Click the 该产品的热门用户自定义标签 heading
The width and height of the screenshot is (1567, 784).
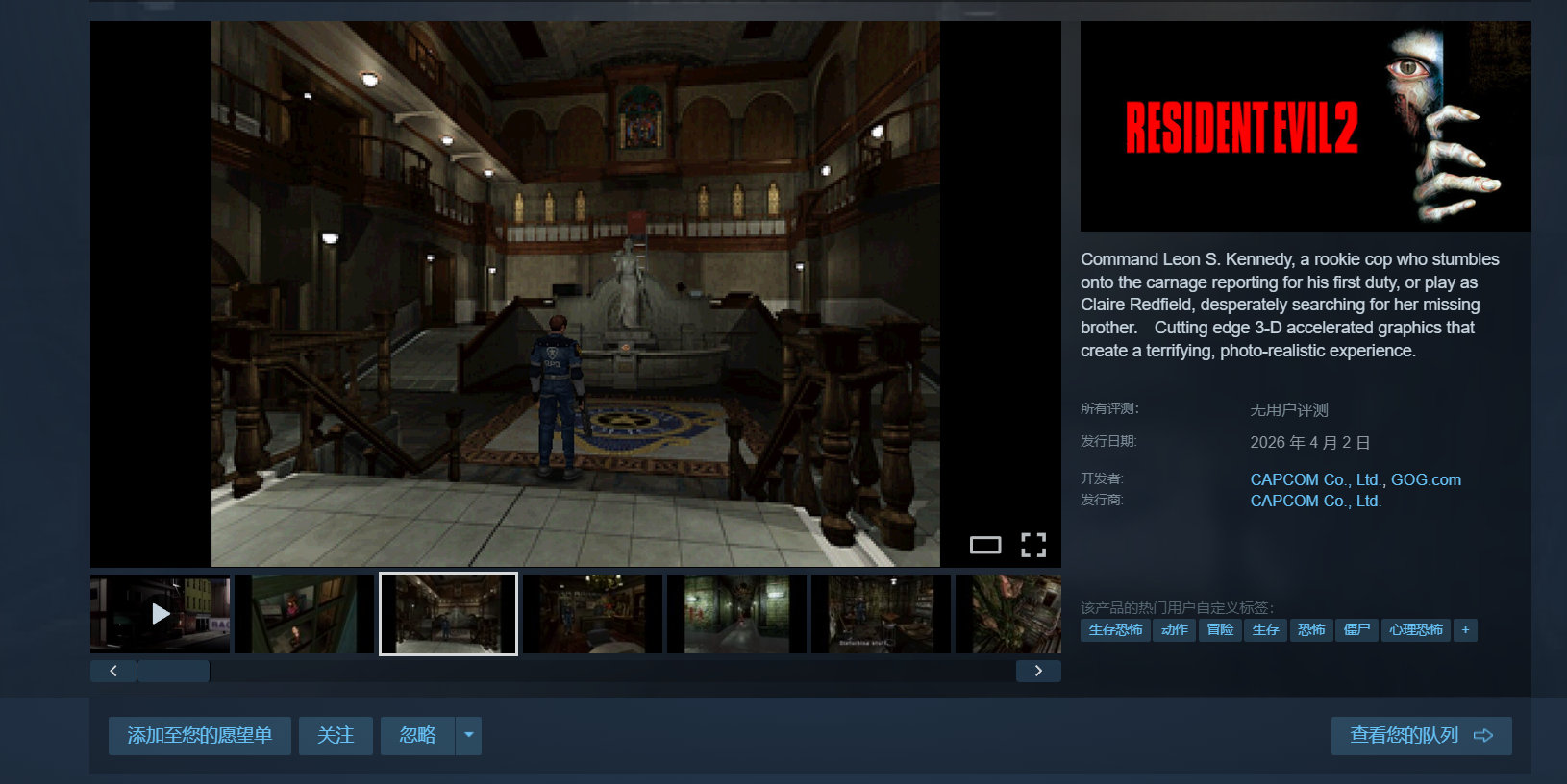[x=1177, y=607]
